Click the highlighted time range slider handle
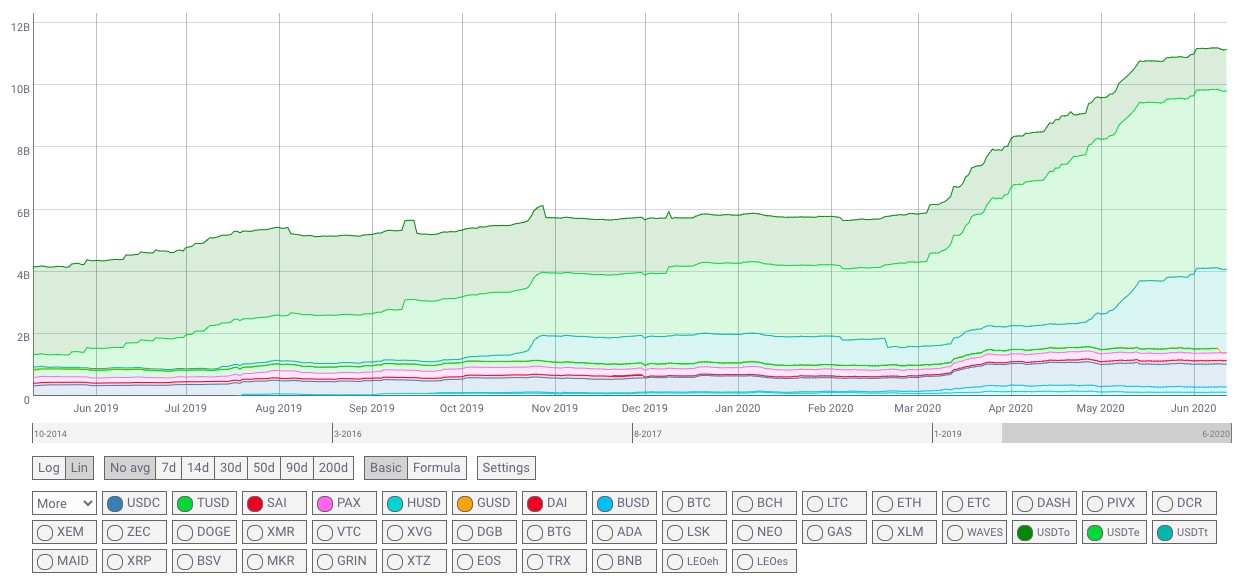This screenshot has width=1253, height=586. pyautogui.click(x=1116, y=433)
